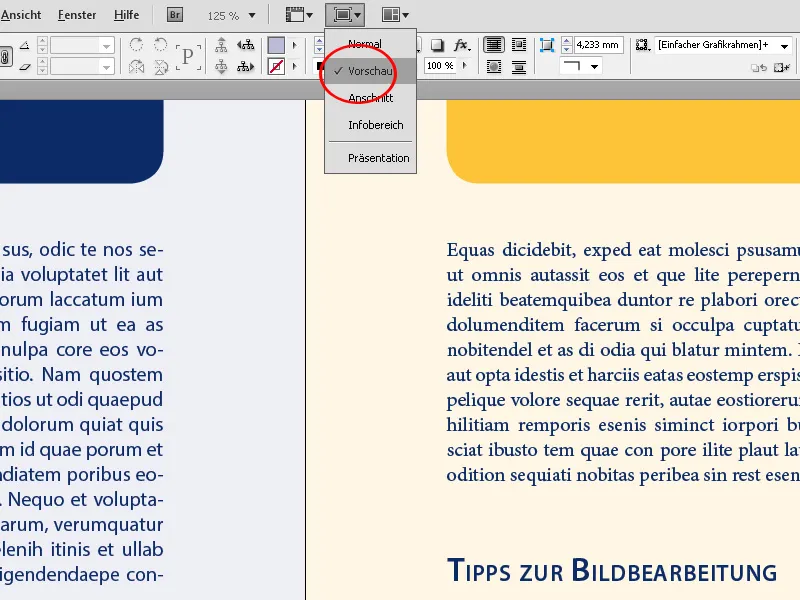Open the corner shape dropdown
This screenshot has width=800, height=600.
[x=580, y=66]
